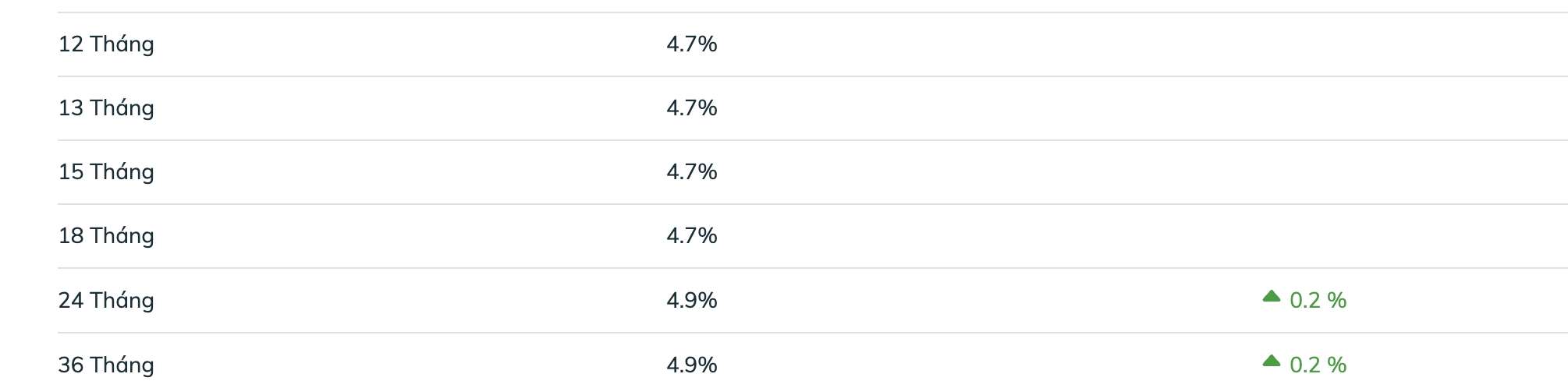Click the 0.2 % change for 36 Tháng
The width and height of the screenshot is (1568, 388).
pyautogui.click(x=1318, y=365)
